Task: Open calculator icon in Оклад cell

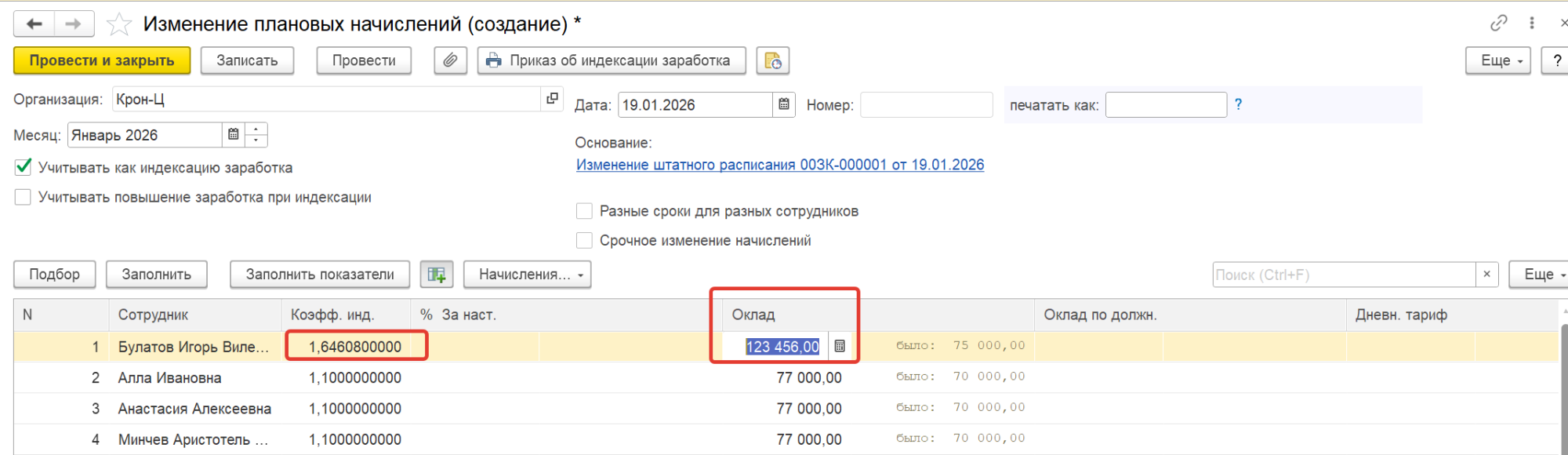Action: coord(840,346)
